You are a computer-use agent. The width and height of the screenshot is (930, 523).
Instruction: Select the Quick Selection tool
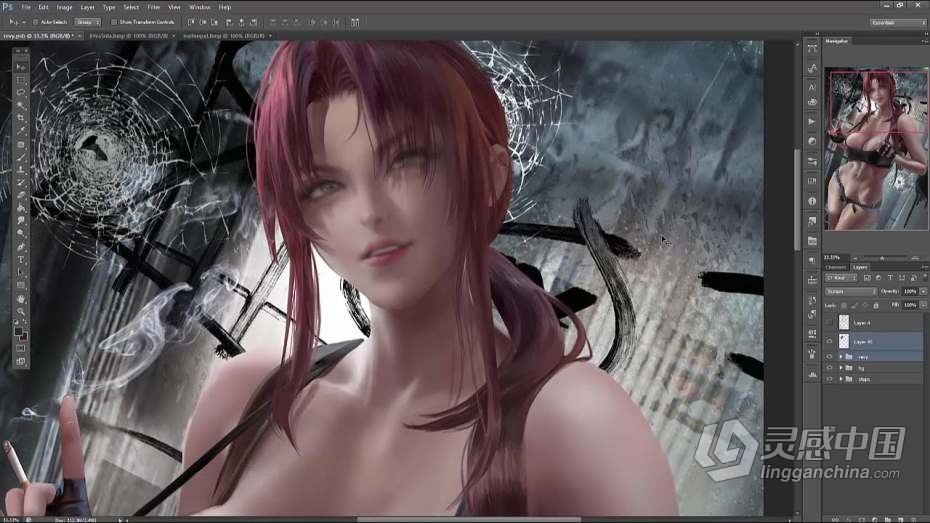(21, 106)
